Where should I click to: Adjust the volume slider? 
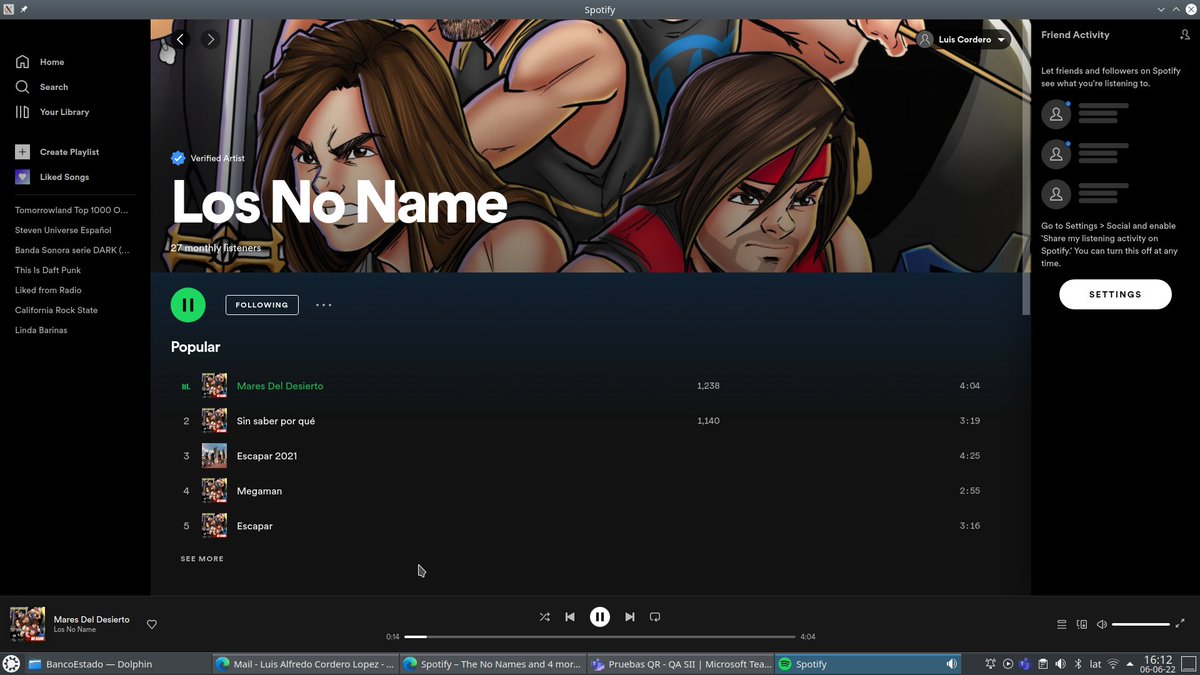(1141, 624)
